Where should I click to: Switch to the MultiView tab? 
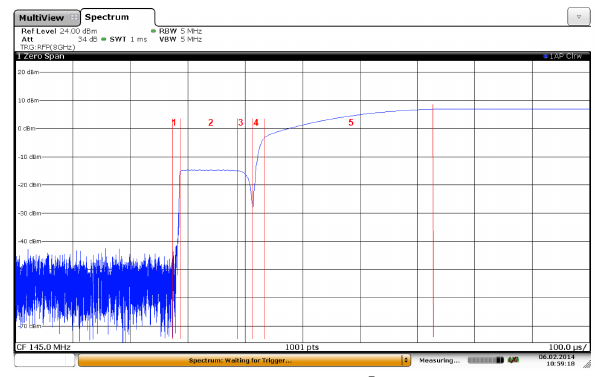(47, 18)
